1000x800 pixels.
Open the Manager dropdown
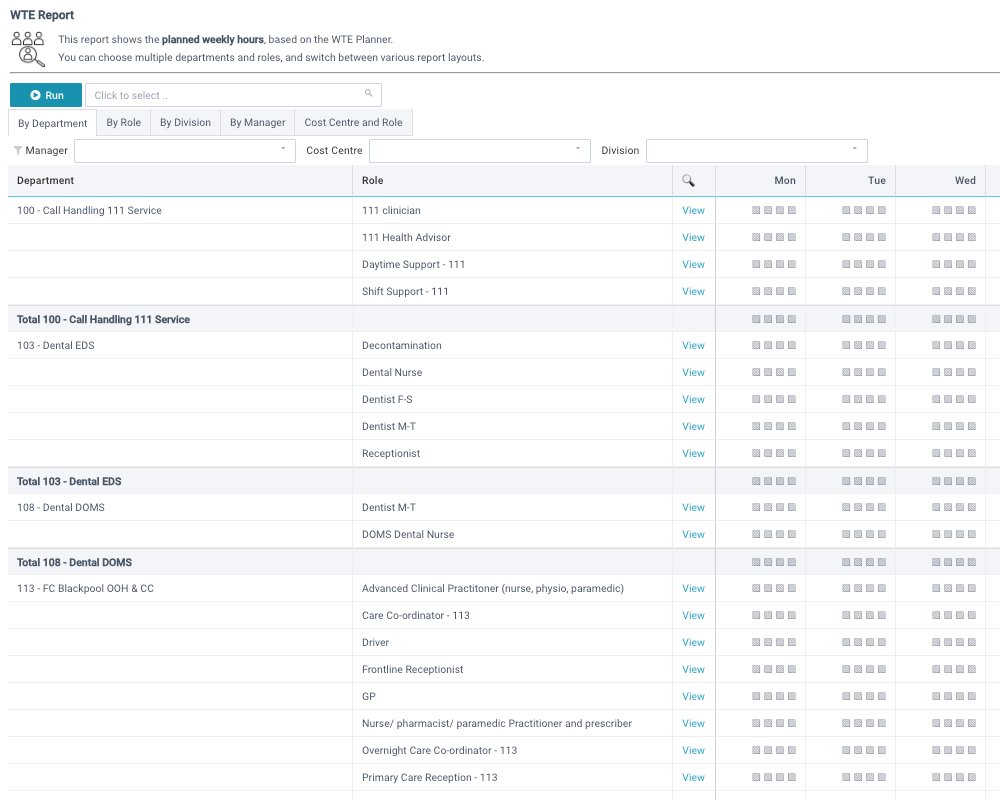click(x=184, y=151)
